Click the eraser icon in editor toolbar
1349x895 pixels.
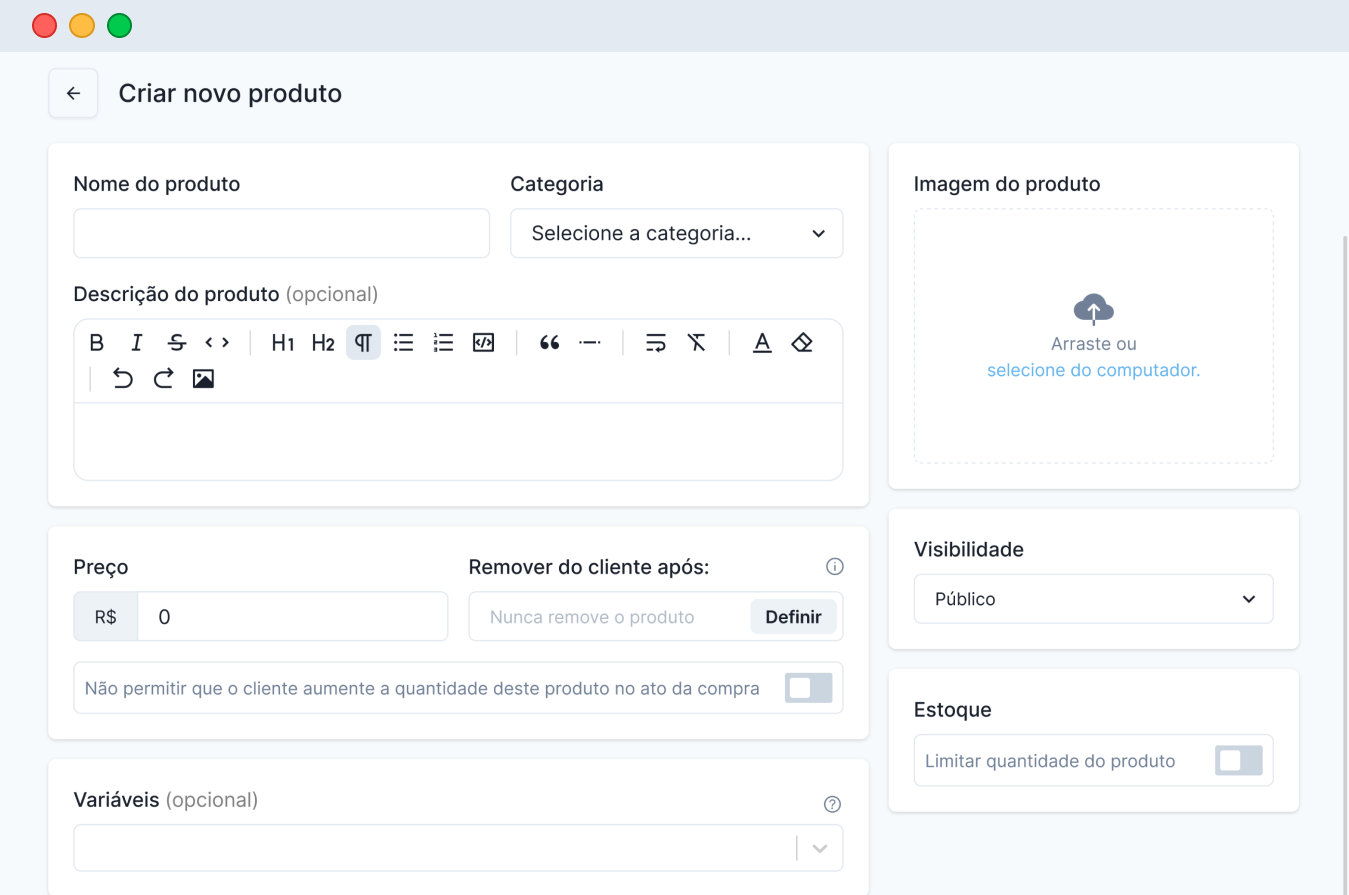(x=802, y=343)
